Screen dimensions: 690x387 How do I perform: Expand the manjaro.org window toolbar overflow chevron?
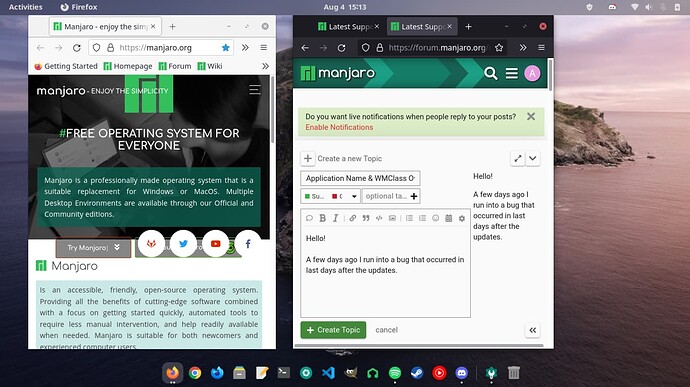pyautogui.click(x=245, y=48)
